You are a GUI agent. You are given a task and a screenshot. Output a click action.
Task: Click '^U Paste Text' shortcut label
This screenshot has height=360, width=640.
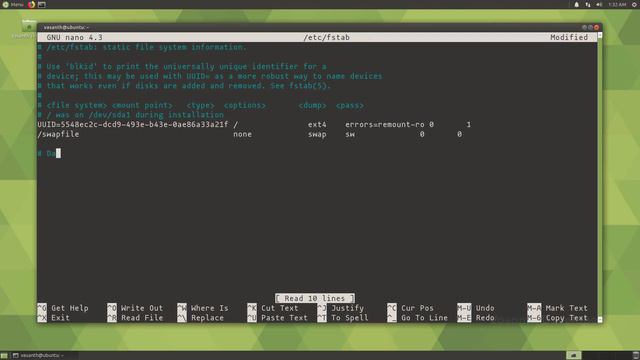278,318
